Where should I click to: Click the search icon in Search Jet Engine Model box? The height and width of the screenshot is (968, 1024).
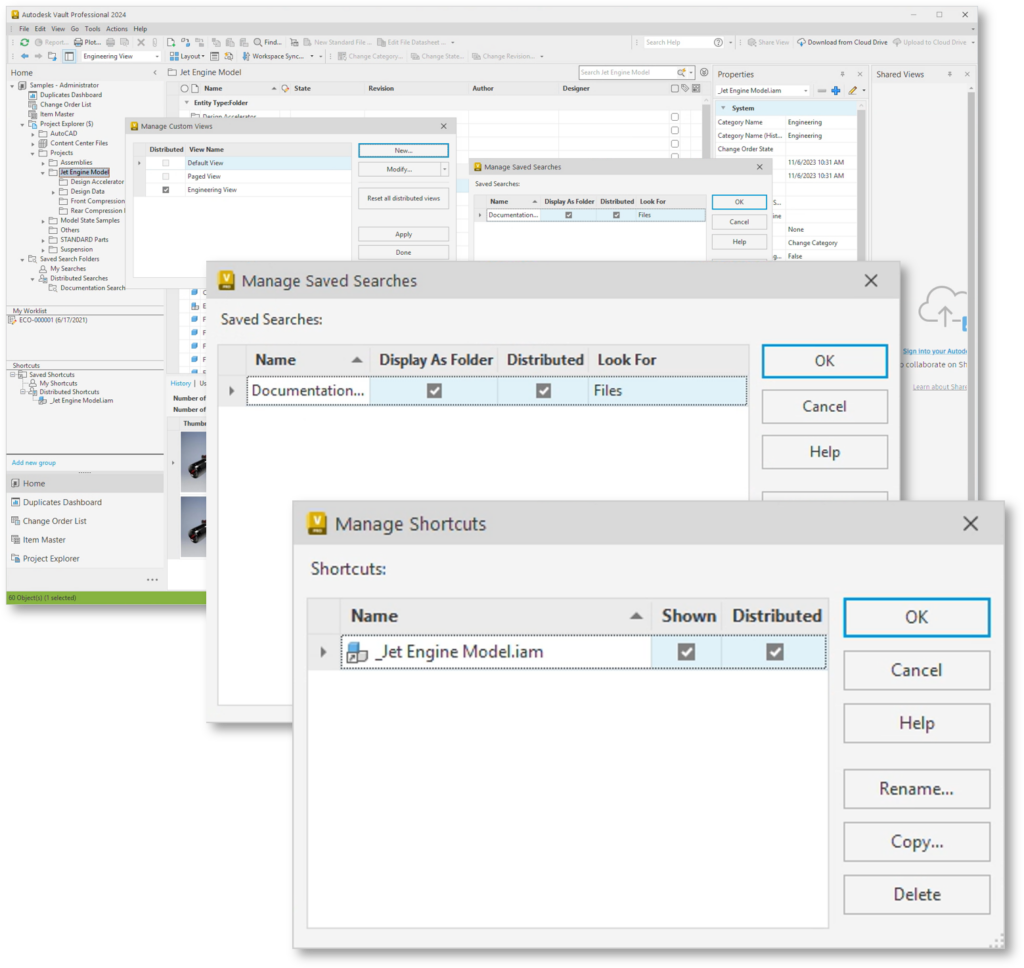[681, 73]
